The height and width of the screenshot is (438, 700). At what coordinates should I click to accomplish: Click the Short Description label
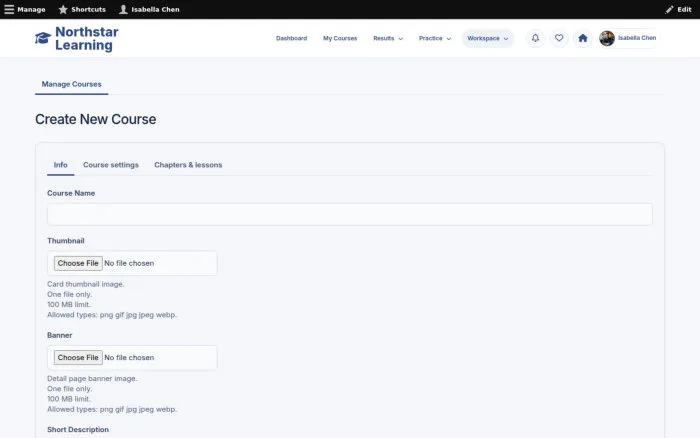[78, 430]
